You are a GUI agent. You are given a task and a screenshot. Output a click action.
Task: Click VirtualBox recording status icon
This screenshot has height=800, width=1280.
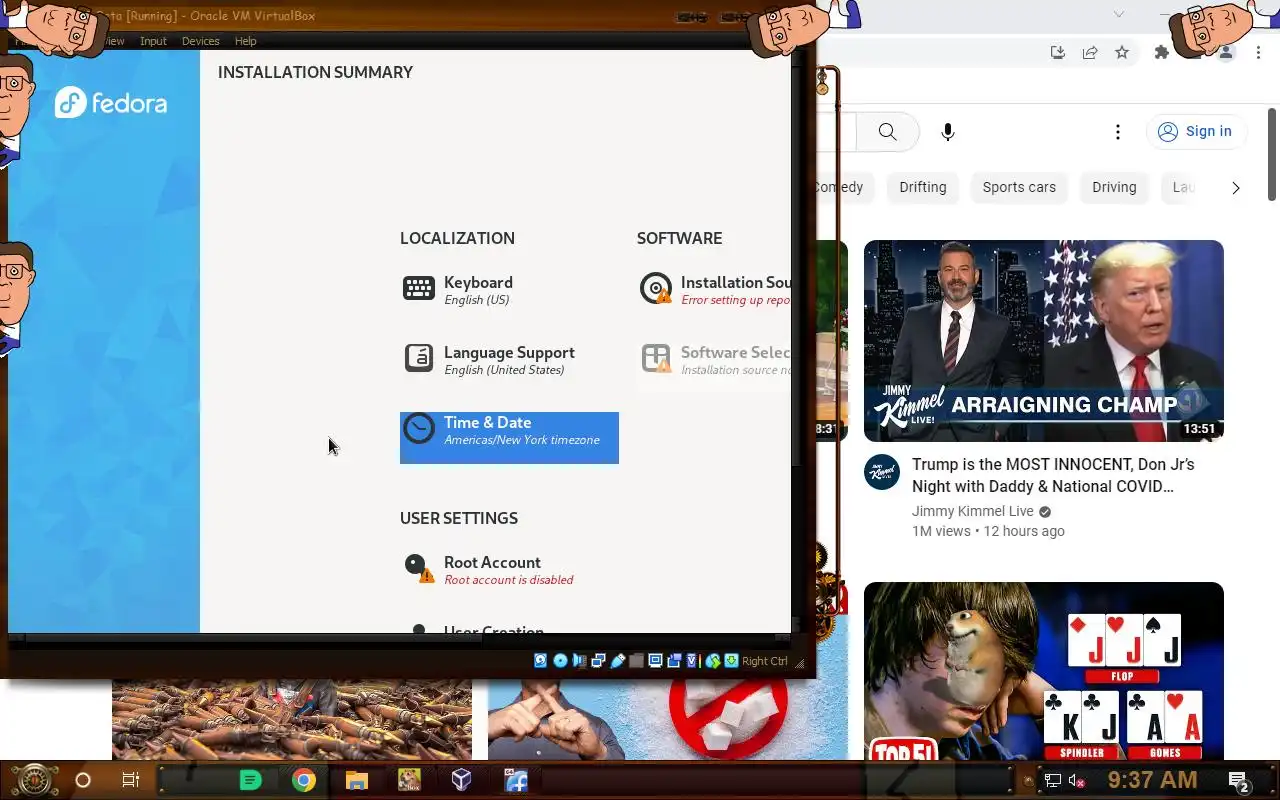(674, 661)
